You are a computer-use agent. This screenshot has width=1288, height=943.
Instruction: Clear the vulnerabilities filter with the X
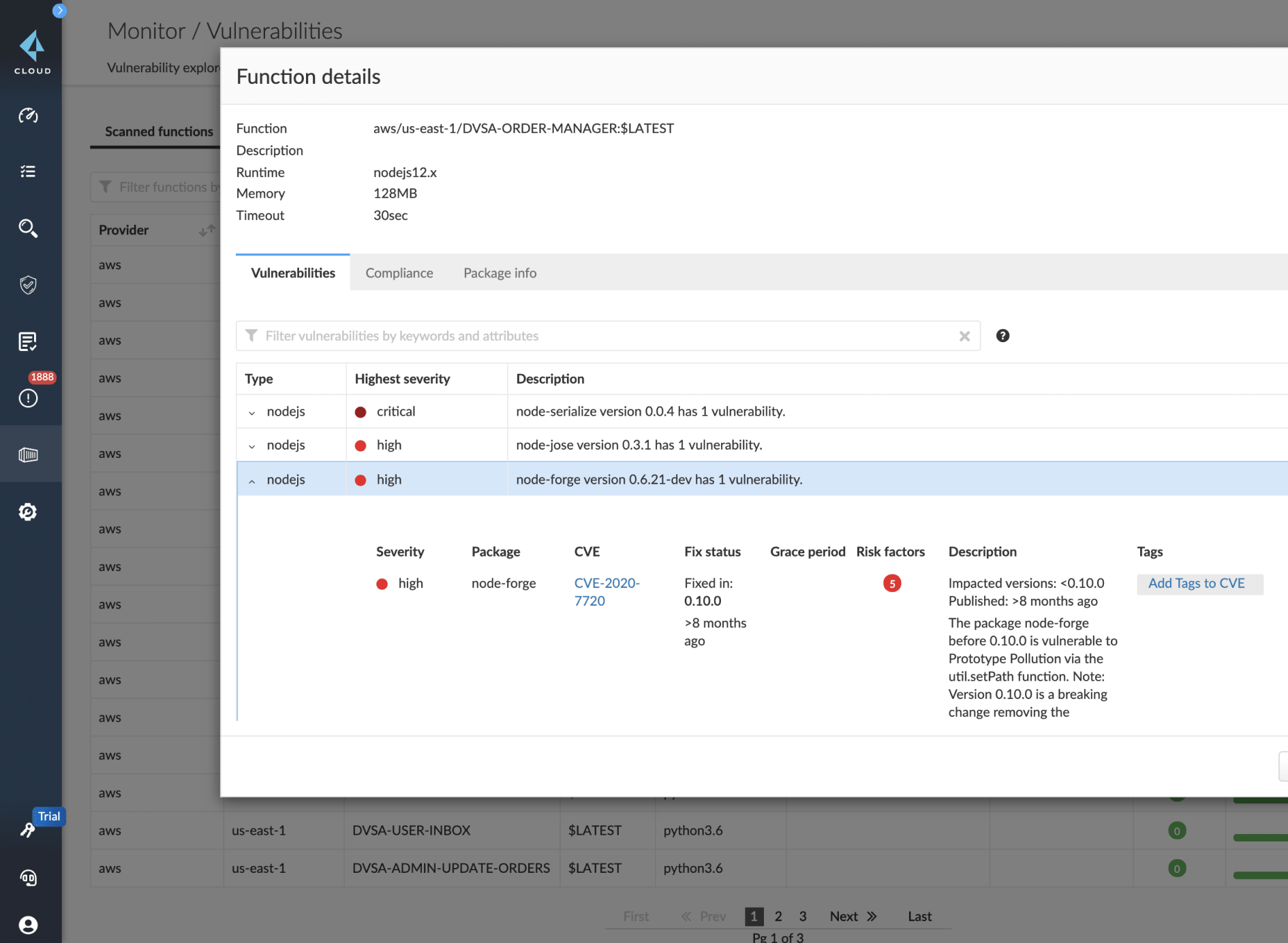coord(964,336)
